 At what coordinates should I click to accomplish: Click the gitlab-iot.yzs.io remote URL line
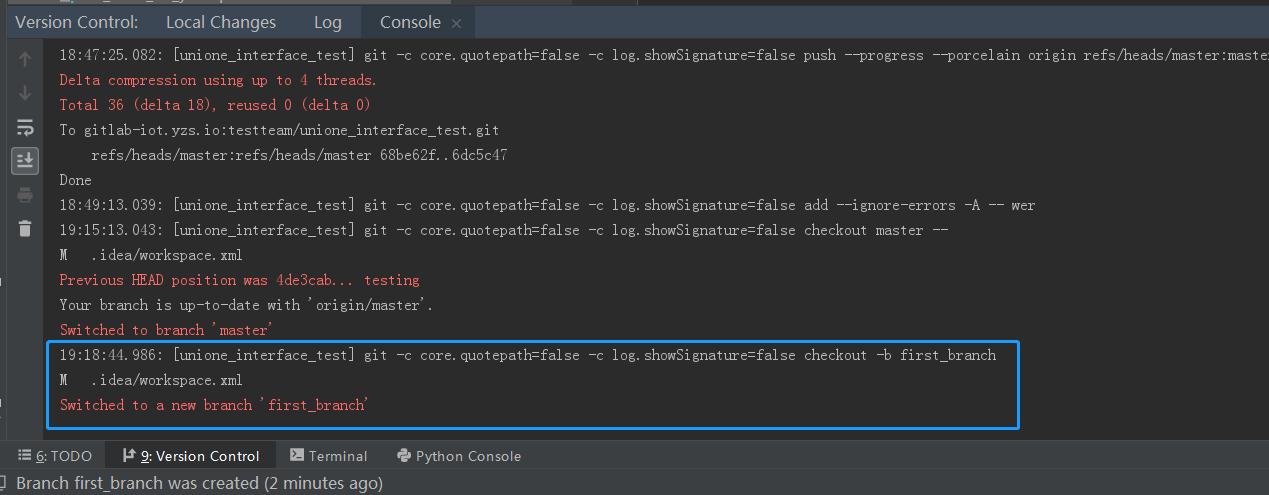click(x=279, y=130)
